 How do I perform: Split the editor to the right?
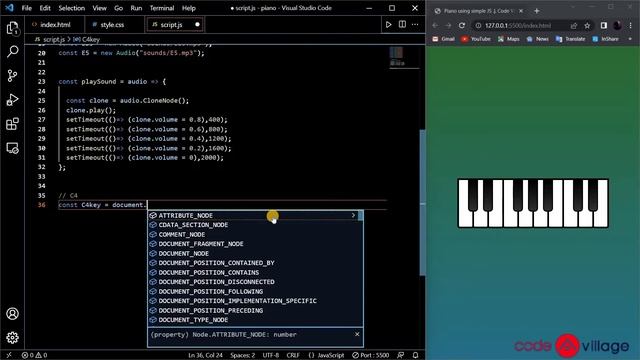click(x=402, y=24)
